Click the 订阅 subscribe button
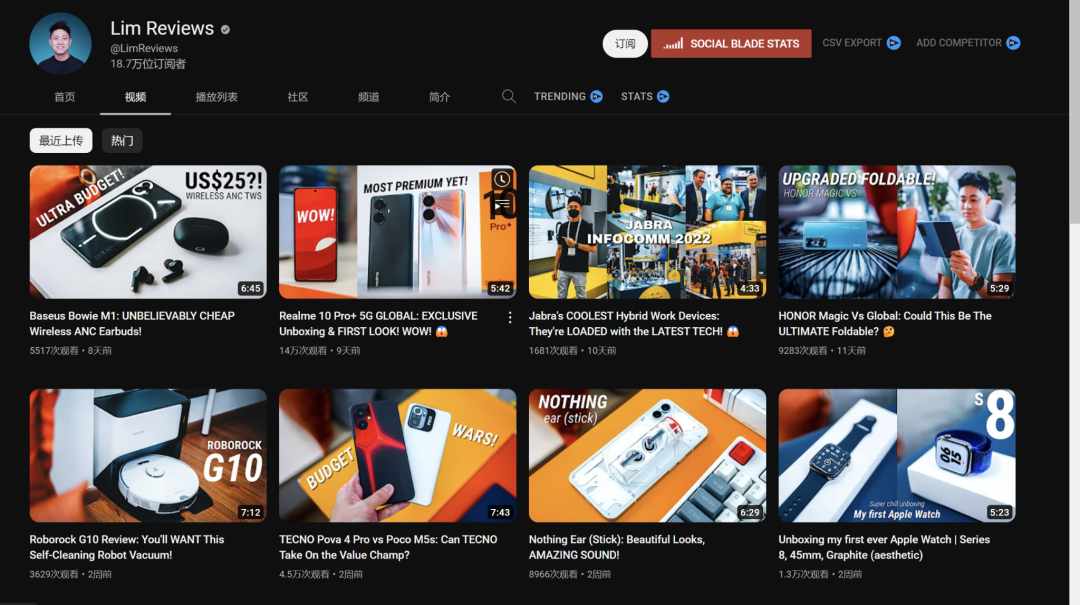Screen dimensions: 1080x605 click(x=625, y=43)
